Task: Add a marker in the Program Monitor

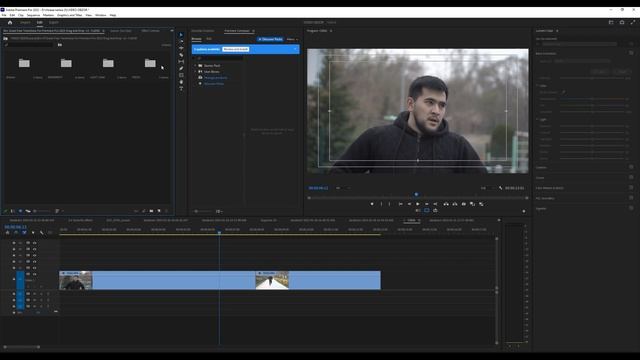Action: (x=372, y=204)
